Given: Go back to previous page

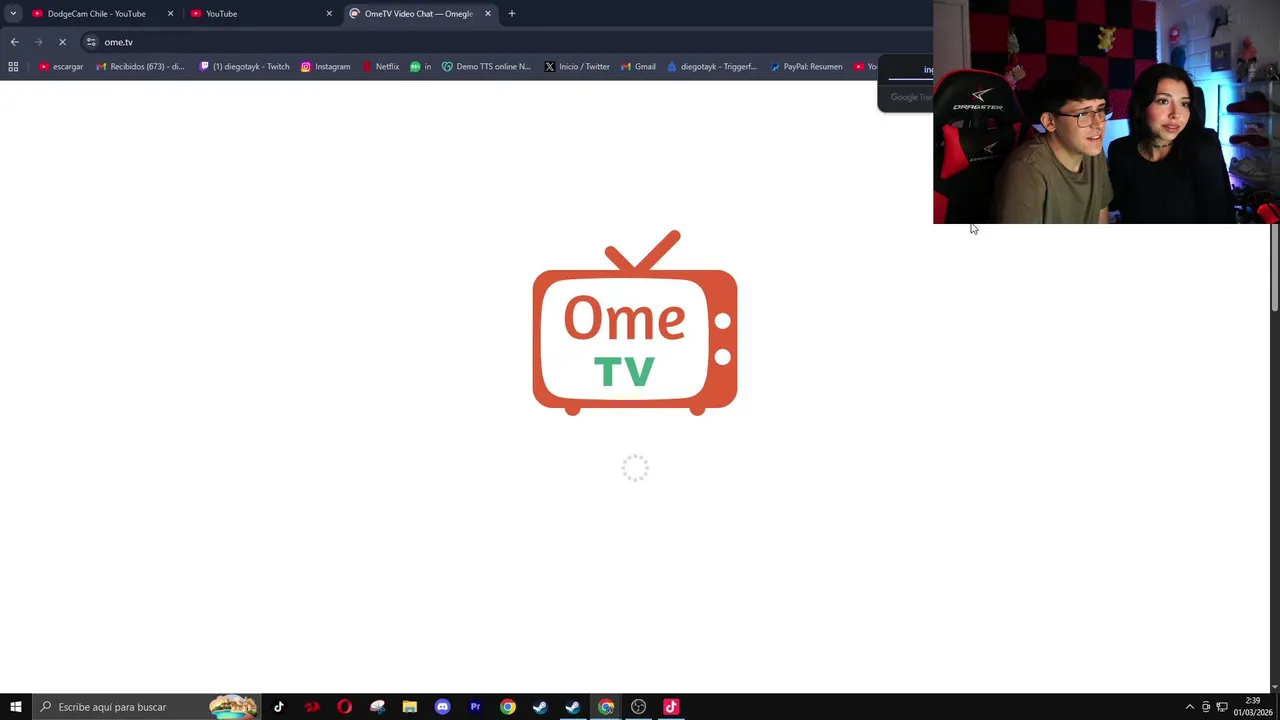Looking at the screenshot, I should click(14, 42).
